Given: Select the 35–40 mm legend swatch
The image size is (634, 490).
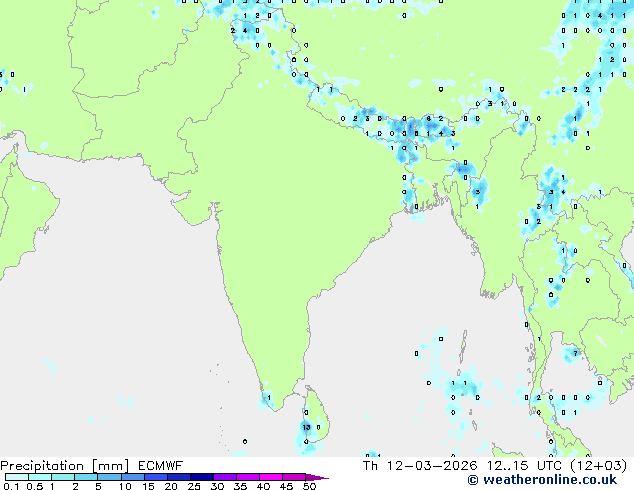Looking at the screenshot, I should (248, 477).
